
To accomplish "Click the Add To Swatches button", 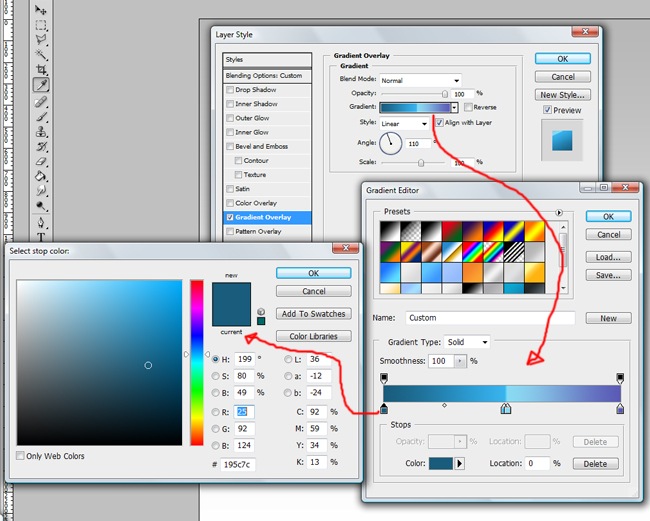I will click(x=314, y=314).
